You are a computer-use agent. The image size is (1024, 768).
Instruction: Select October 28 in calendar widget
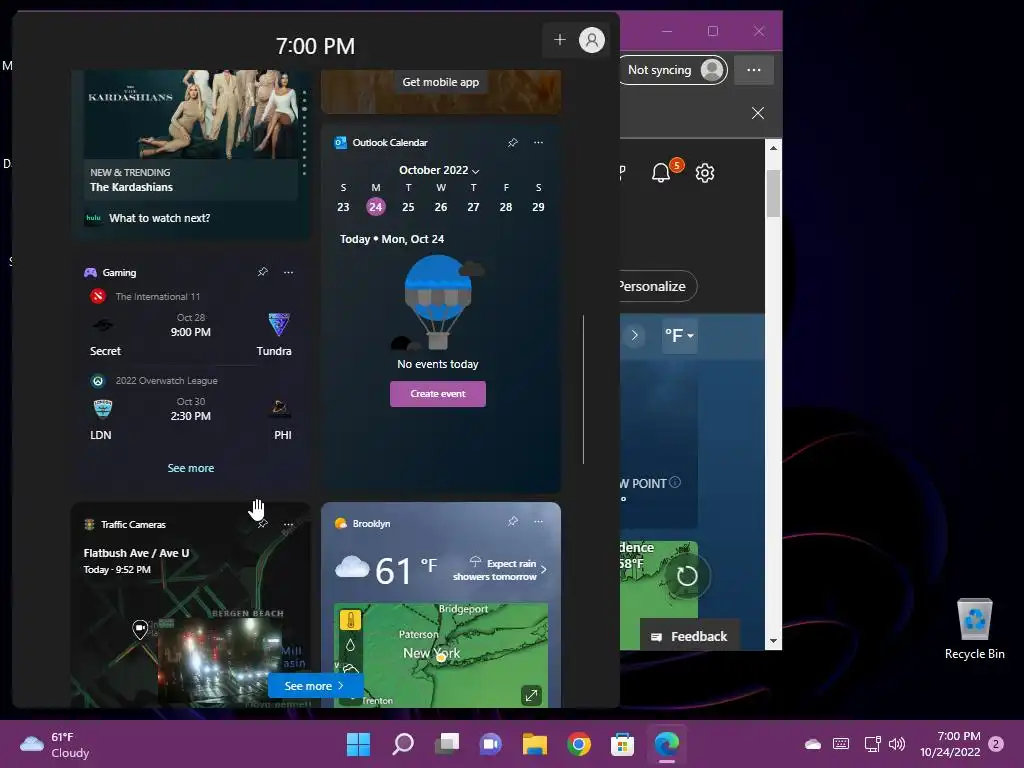point(505,207)
